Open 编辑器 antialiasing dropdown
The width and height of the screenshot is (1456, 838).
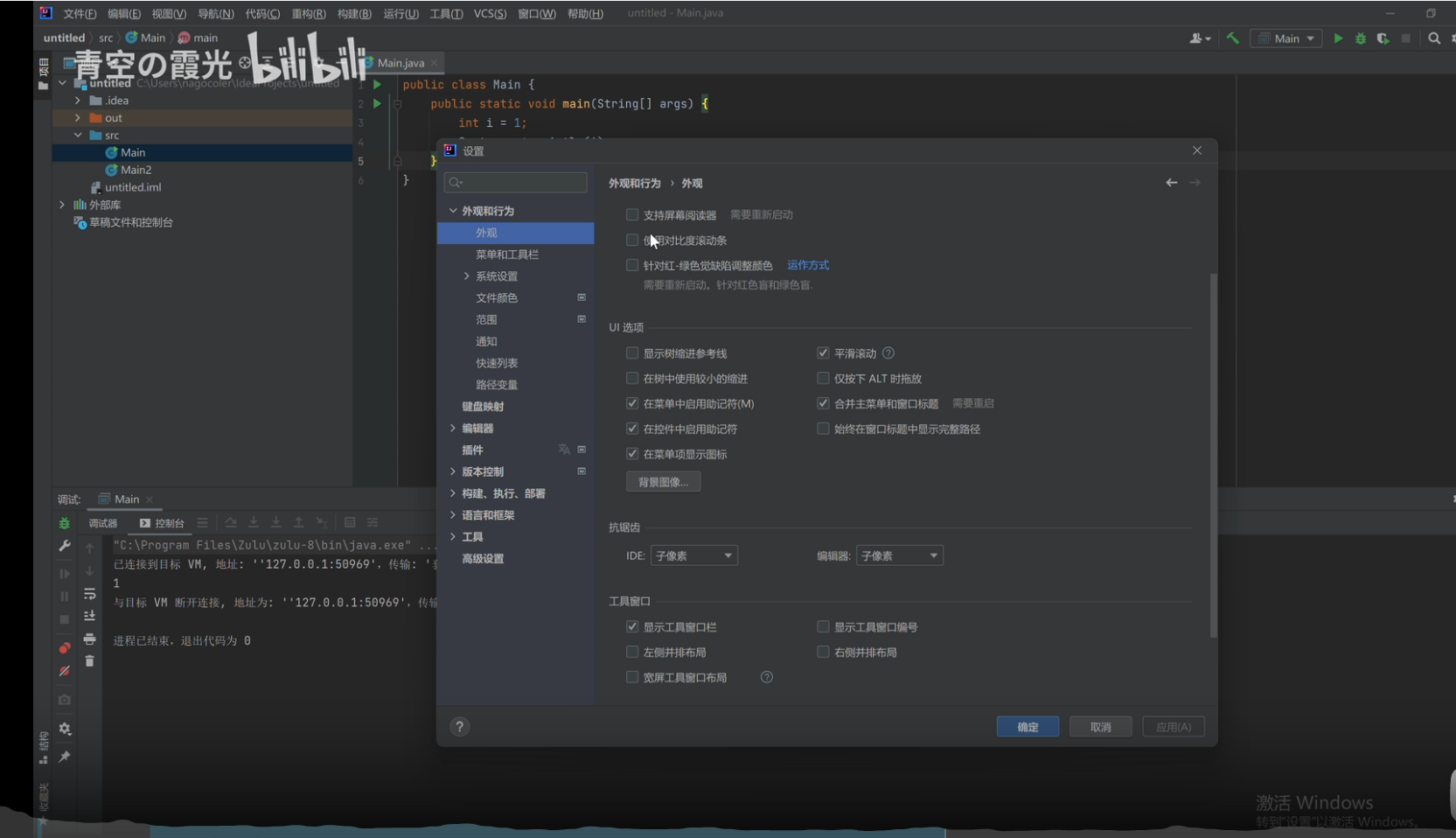tap(899, 555)
